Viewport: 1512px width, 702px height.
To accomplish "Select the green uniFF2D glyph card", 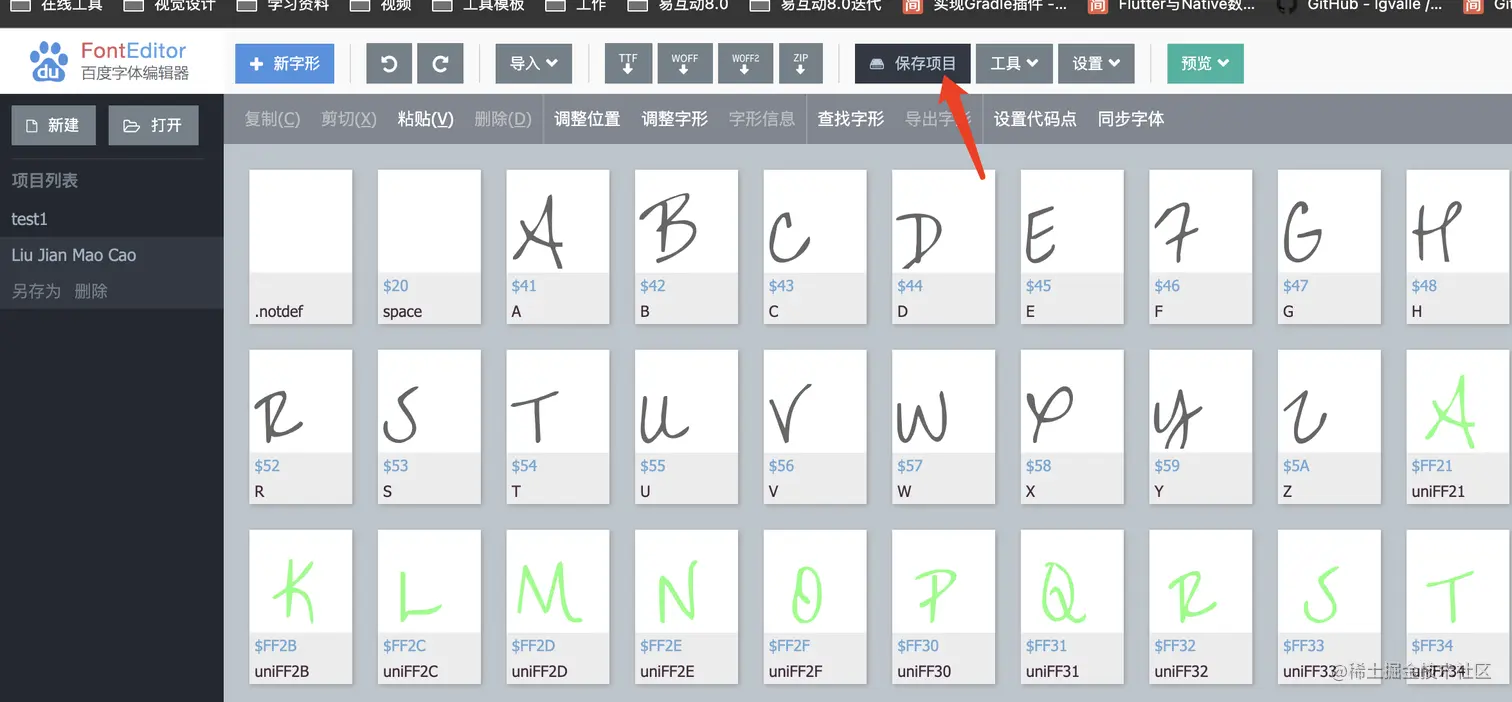I will click(558, 606).
